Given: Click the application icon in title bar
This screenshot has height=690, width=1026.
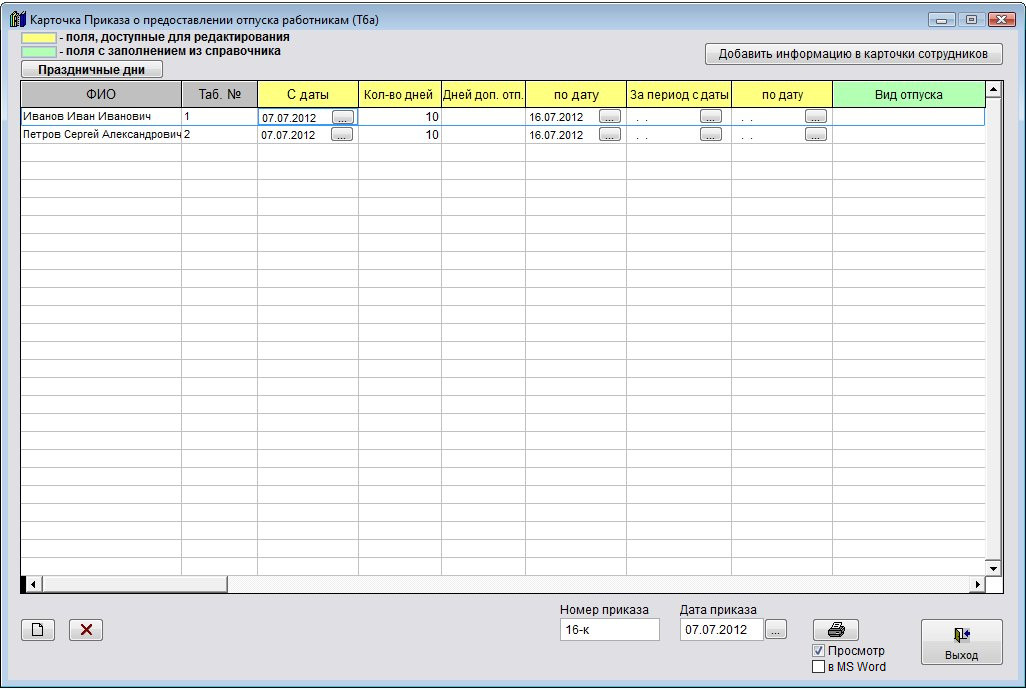Looking at the screenshot, I should [16, 20].
